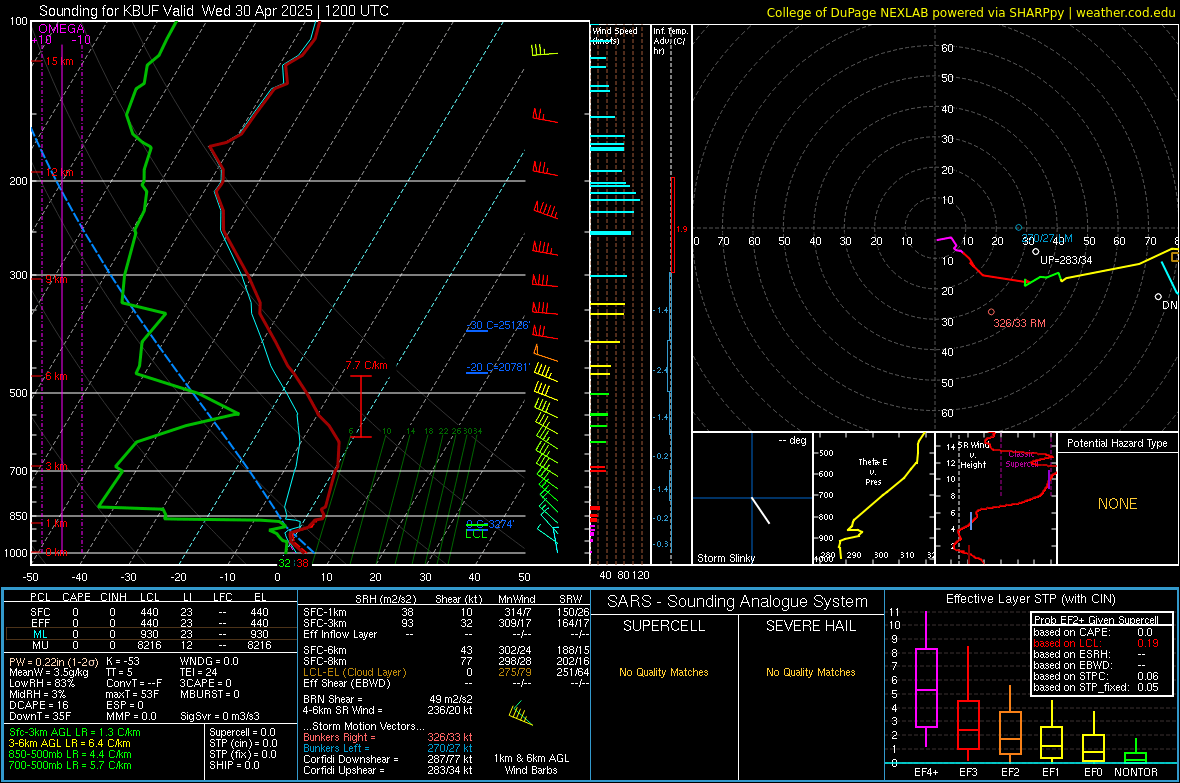Select the SR Wind v. Height inset label
Image resolution: width=1180 pixels, height=783 pixels.
point(973,455)
